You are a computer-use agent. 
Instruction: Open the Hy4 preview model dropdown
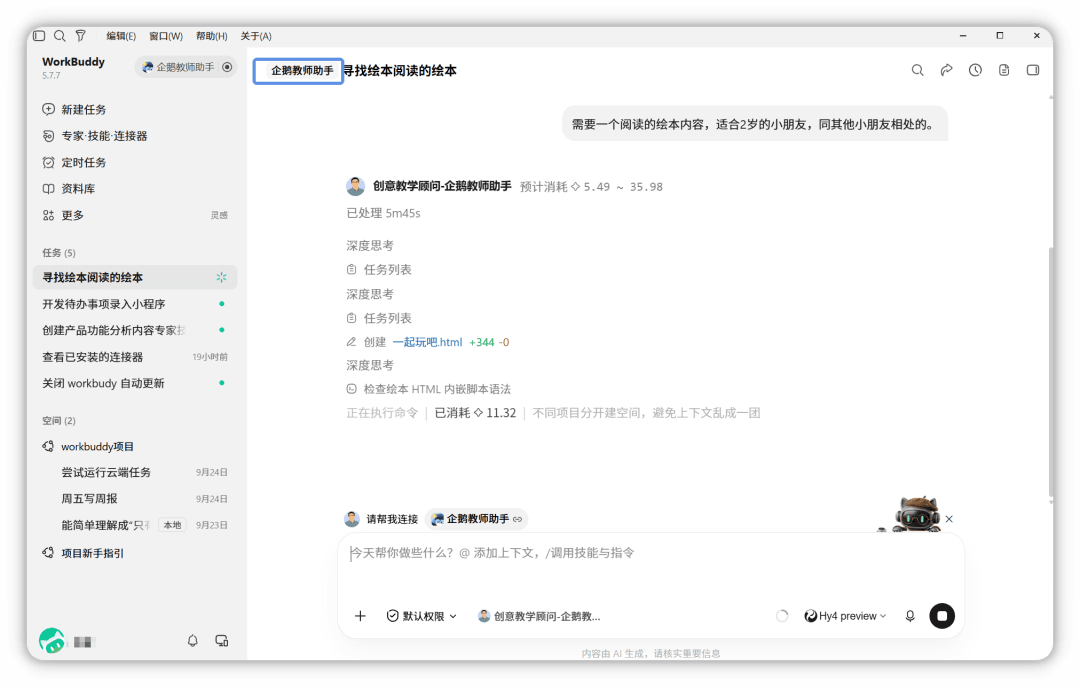[845, 616]
